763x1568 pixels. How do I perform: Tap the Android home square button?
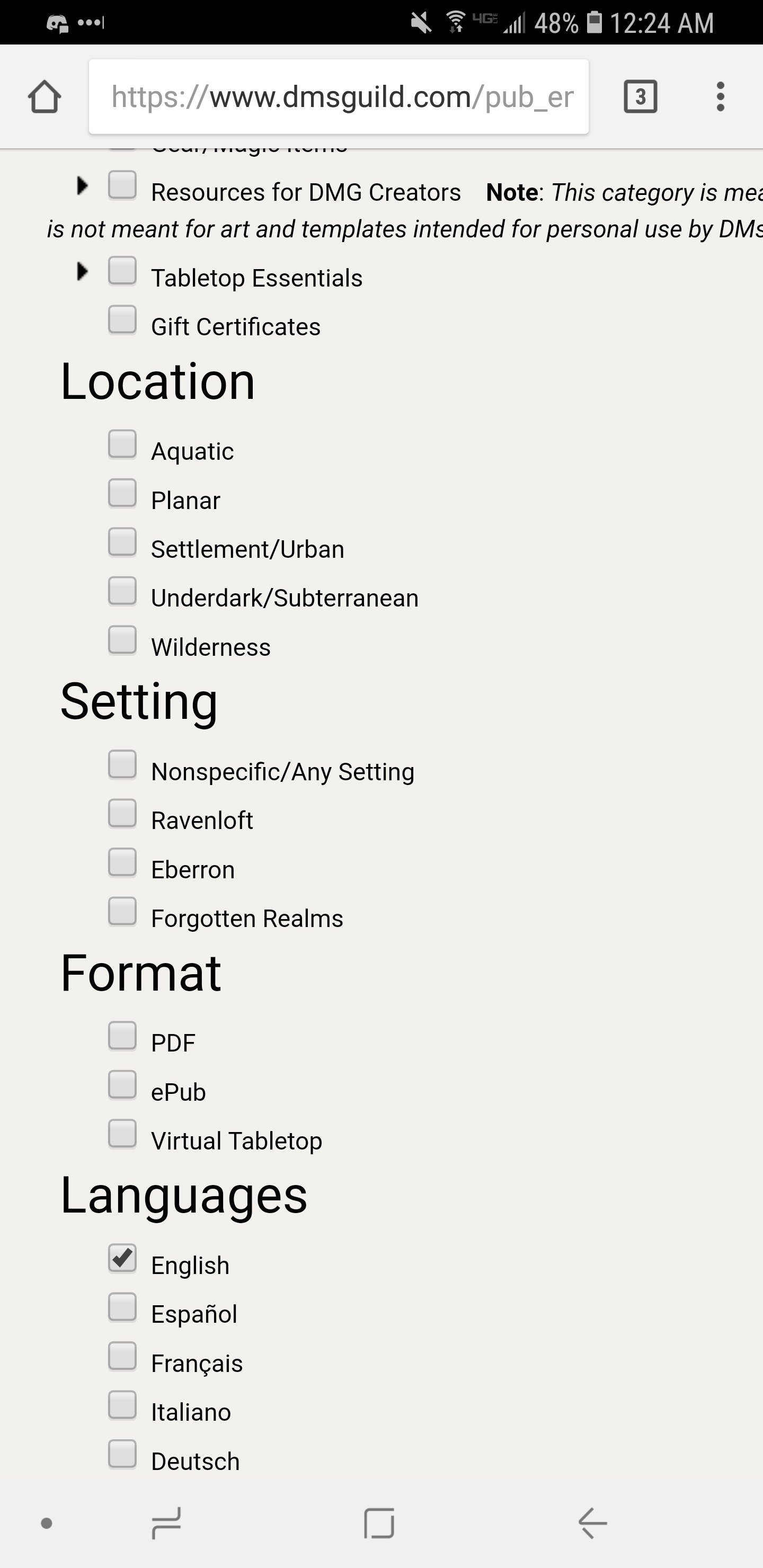379,1523
